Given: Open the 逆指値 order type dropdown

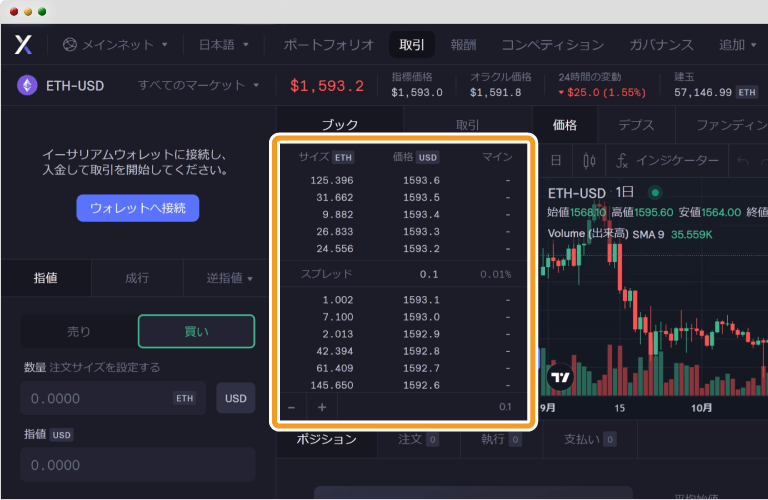Looking at the screenshot, I should pos(229,278).
